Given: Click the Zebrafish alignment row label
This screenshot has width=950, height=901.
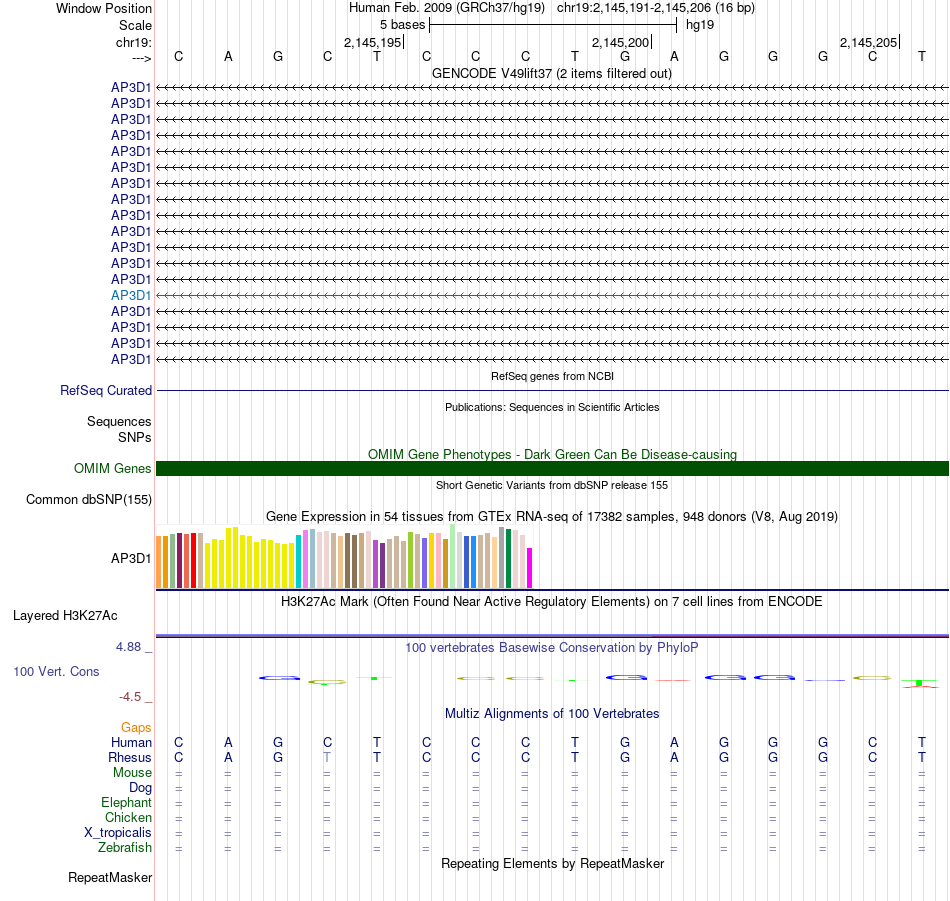Looking at the screenshot, I should point(125,848).
